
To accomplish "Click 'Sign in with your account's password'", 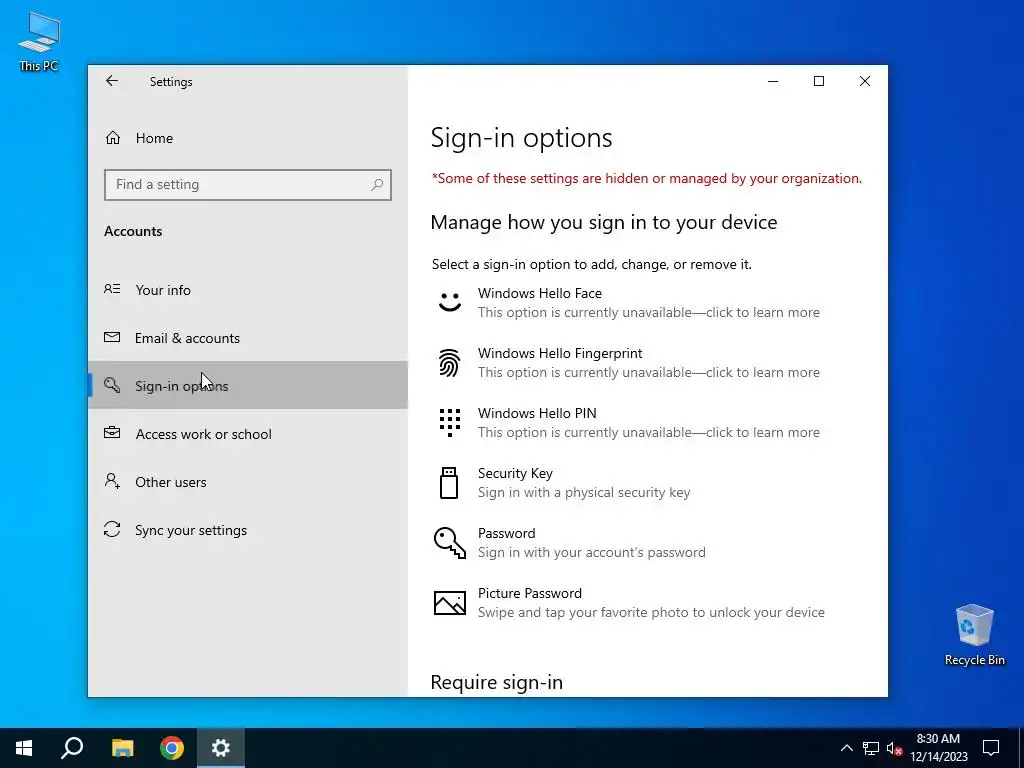I will pyautogui.click(x=592, y=552).
